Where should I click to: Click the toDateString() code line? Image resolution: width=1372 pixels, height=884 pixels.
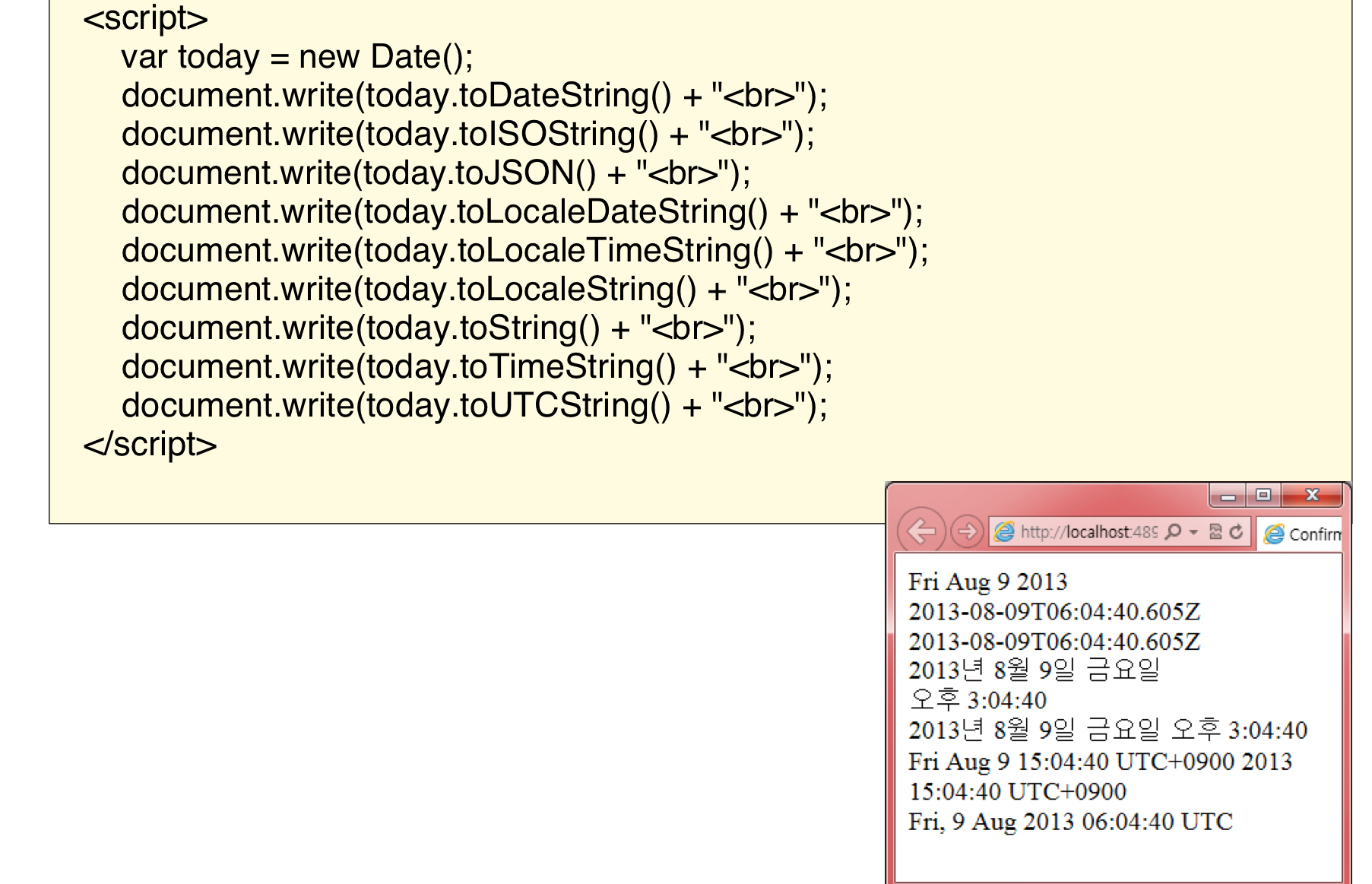pos(474,96)
